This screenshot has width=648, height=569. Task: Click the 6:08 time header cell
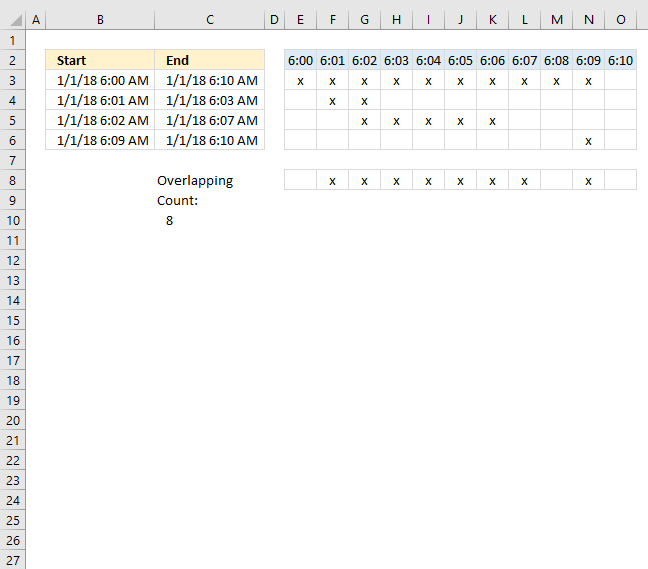[557, 60]
